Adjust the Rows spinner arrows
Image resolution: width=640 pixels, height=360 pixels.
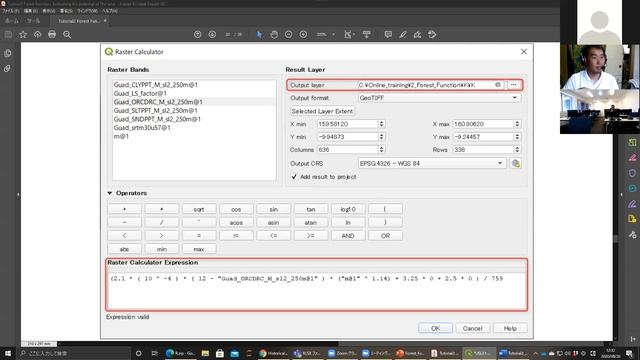pos(517,150)
